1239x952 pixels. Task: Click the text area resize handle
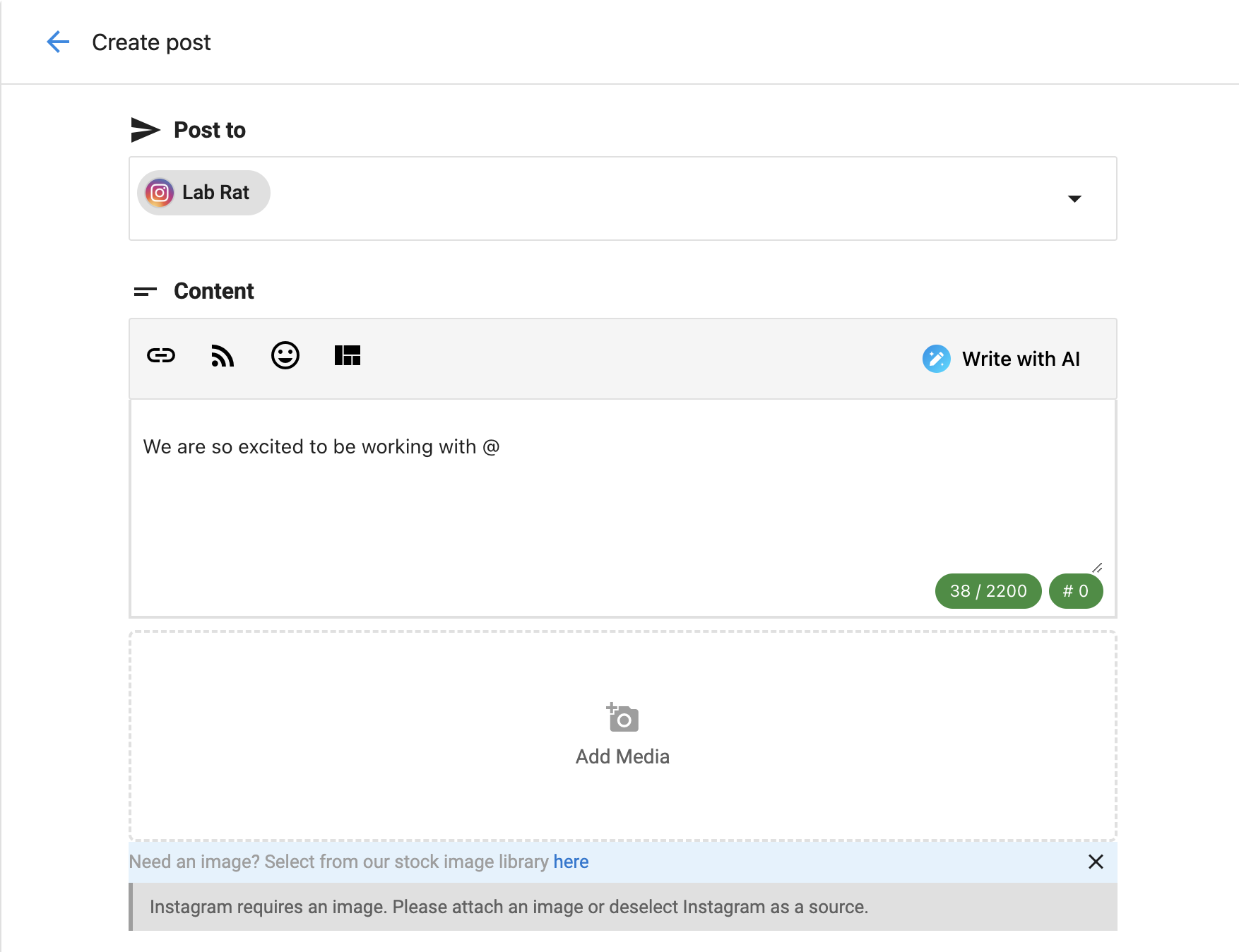point(1098,569)
